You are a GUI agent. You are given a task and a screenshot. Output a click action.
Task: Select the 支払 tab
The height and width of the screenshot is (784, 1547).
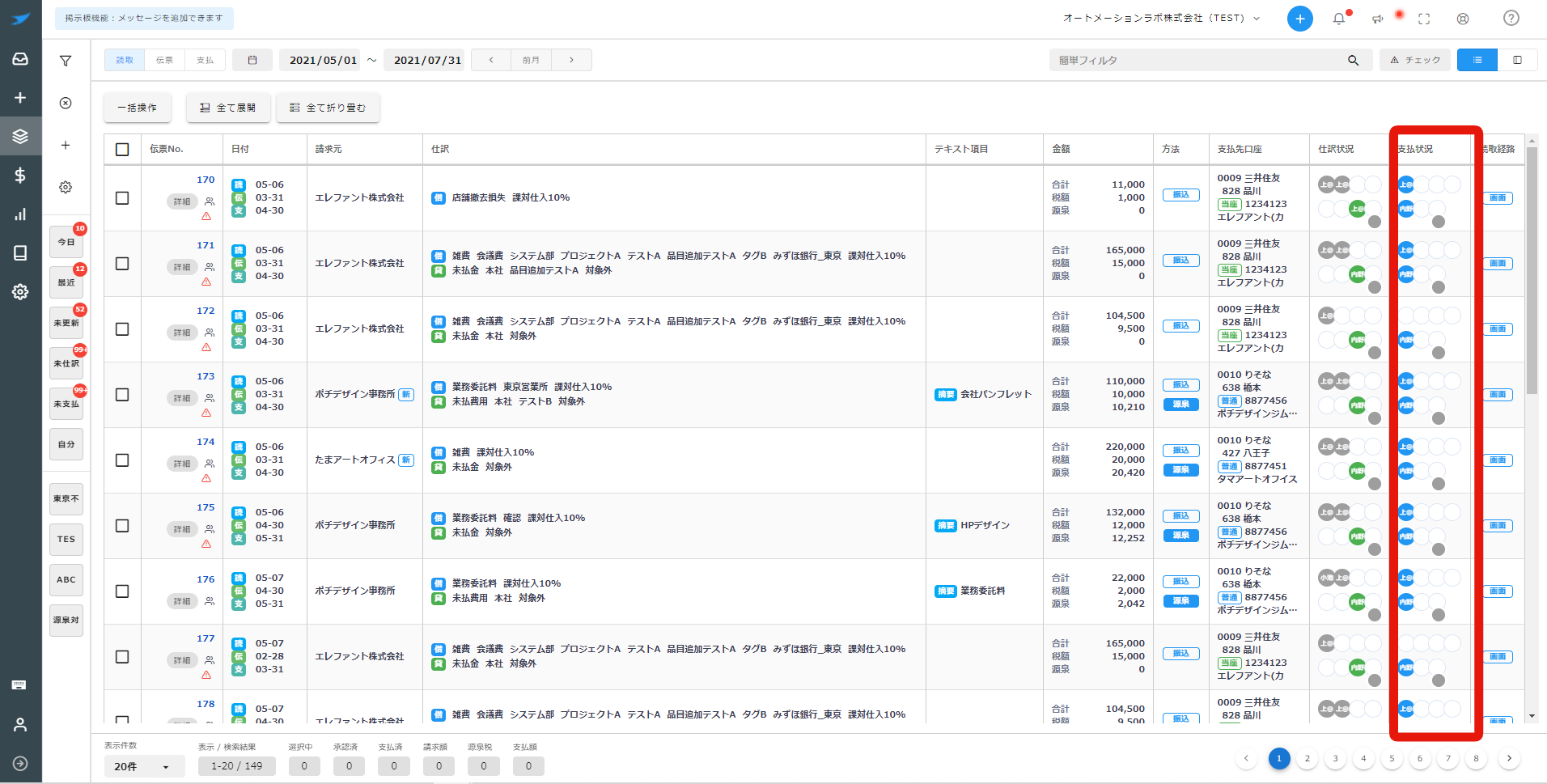(206, 60)
